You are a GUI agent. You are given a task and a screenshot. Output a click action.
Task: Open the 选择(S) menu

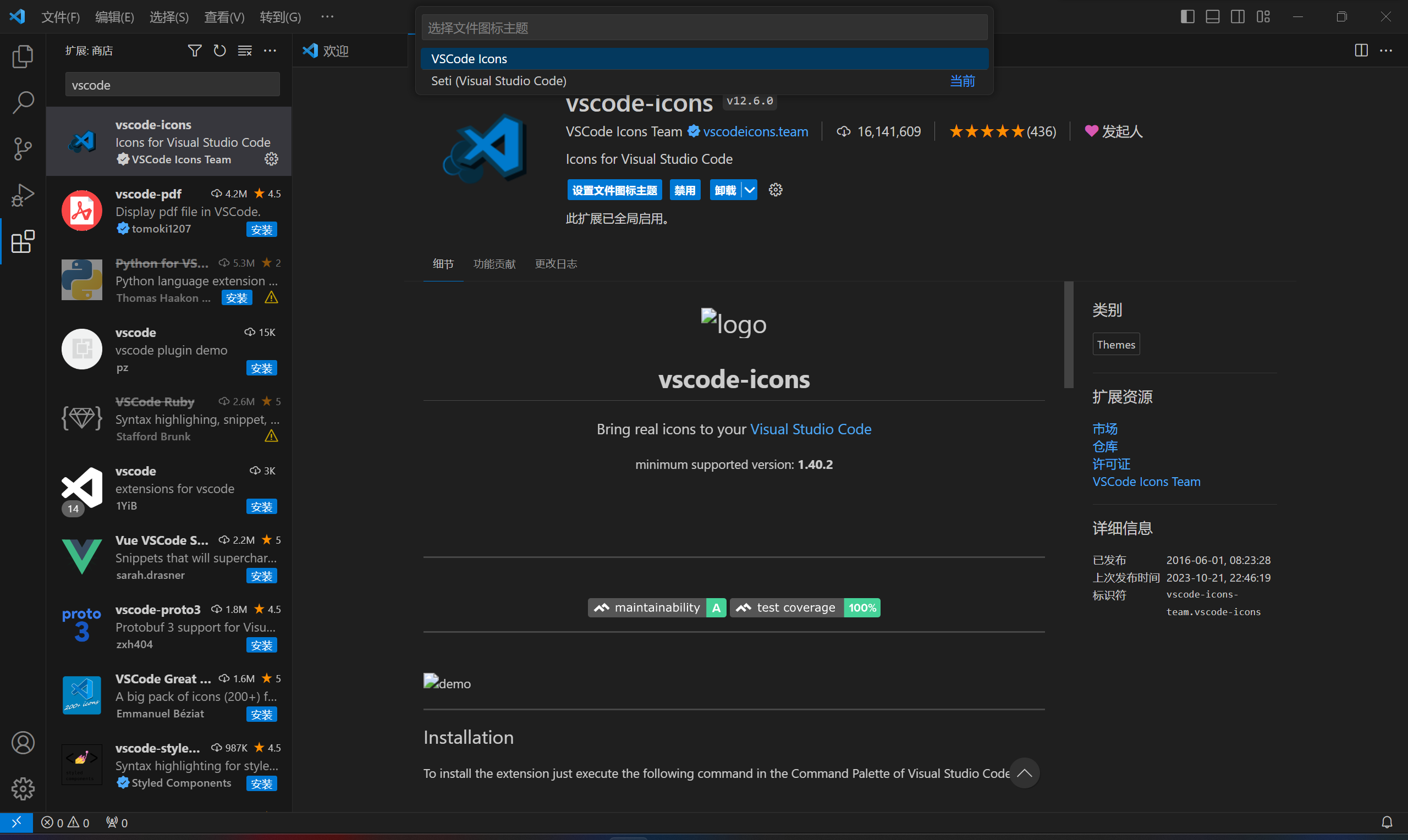click(169, 17)
